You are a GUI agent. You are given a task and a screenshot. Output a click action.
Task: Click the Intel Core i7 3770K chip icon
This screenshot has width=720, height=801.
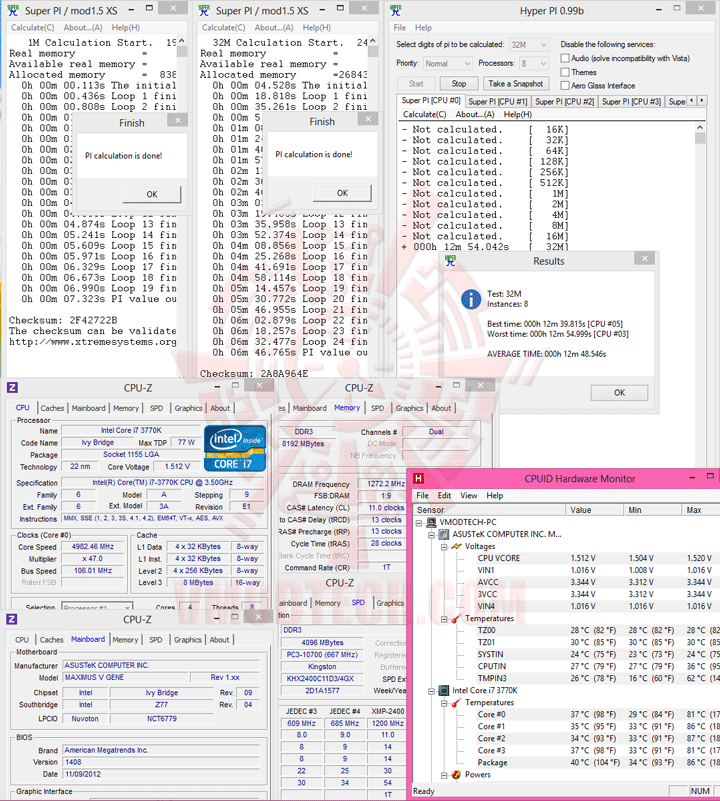coord(444,691)
